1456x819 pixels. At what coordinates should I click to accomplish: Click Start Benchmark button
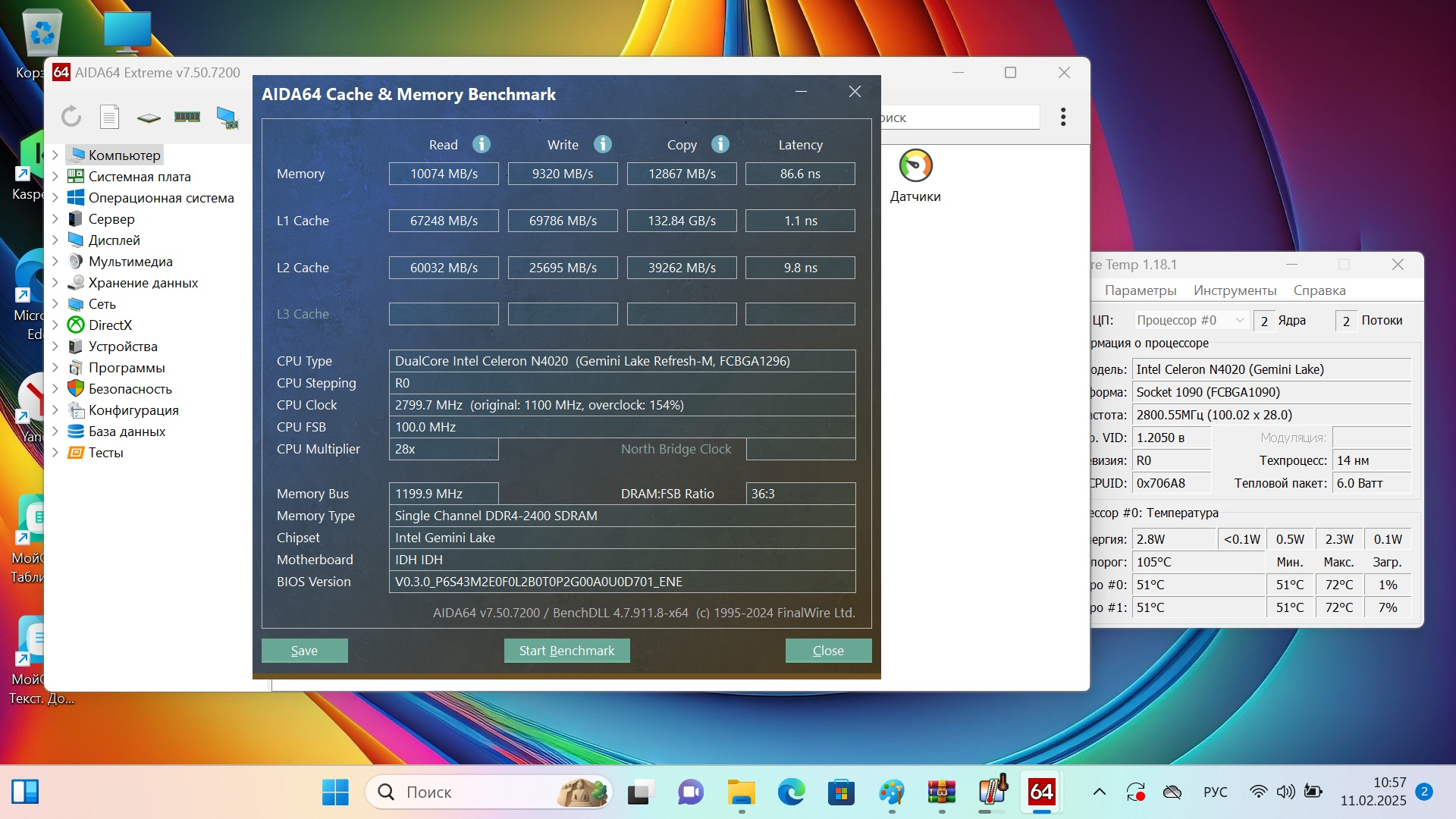566,651
